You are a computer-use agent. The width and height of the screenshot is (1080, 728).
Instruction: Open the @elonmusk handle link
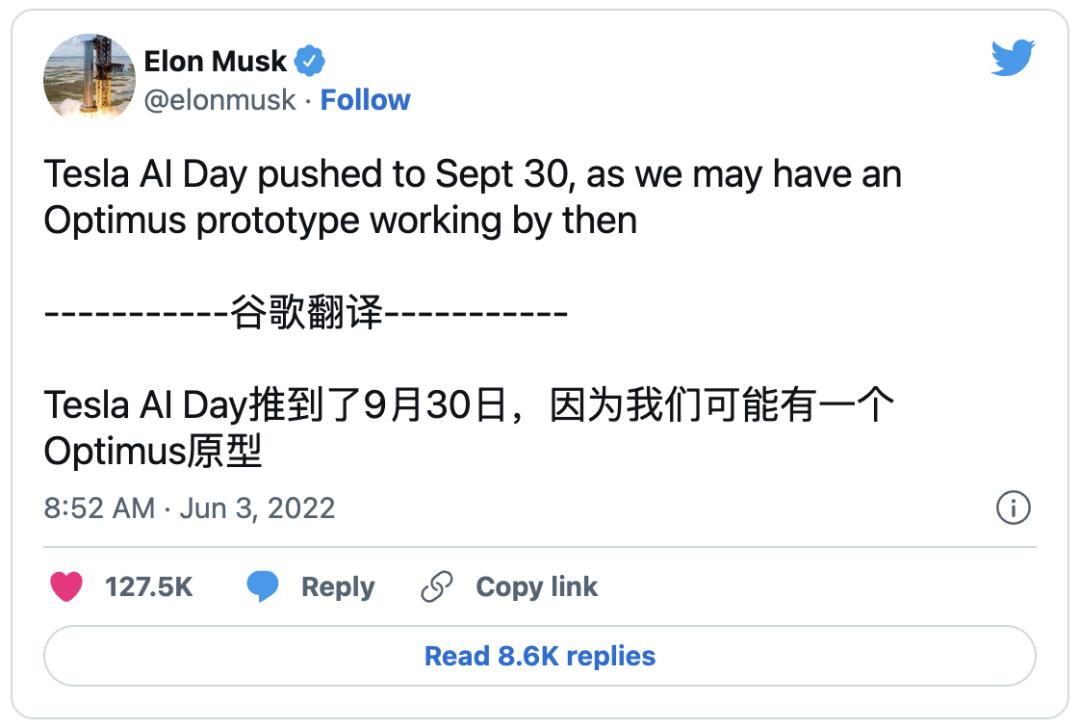220,100
